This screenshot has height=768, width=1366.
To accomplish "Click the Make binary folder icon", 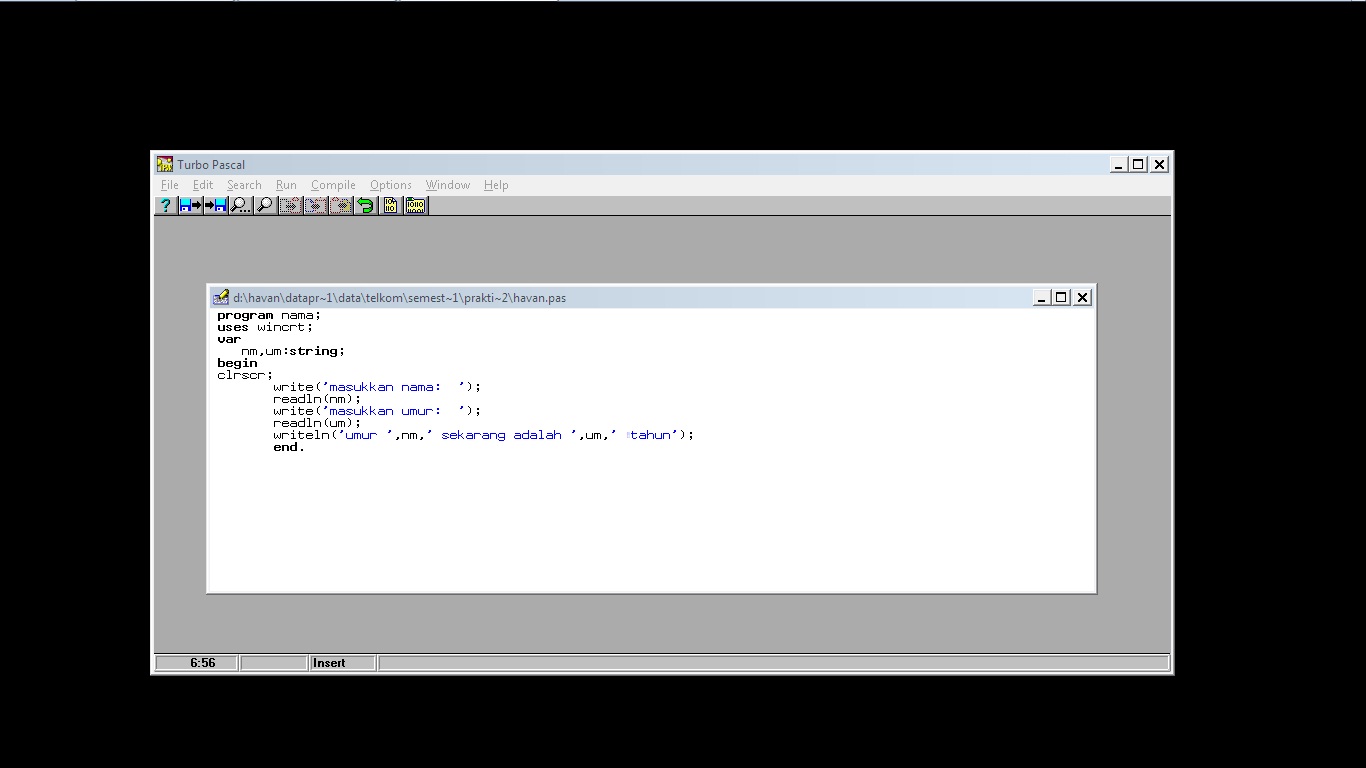I will [415, 205].
